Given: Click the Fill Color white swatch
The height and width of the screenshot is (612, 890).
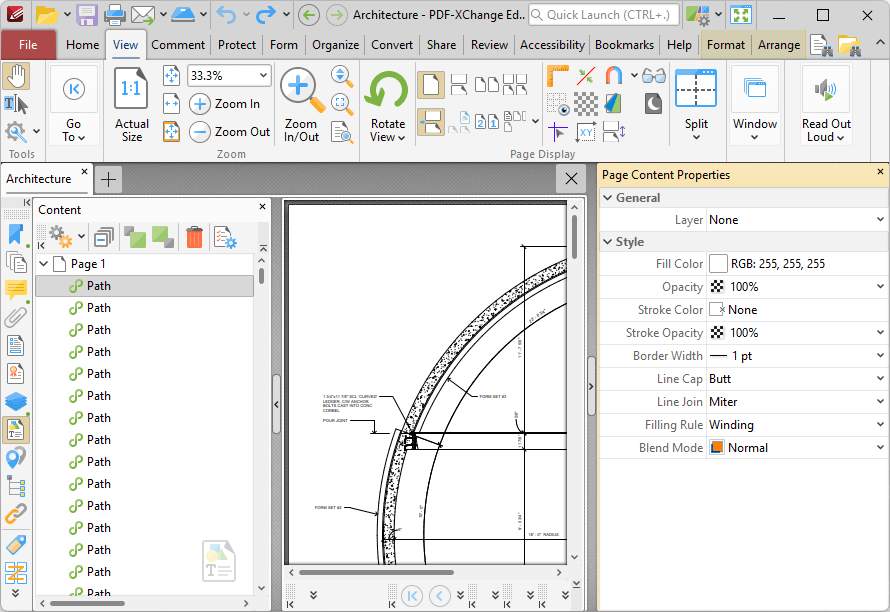Looking at the screenshot, I should pyautogui.click(x=718, y=264).
